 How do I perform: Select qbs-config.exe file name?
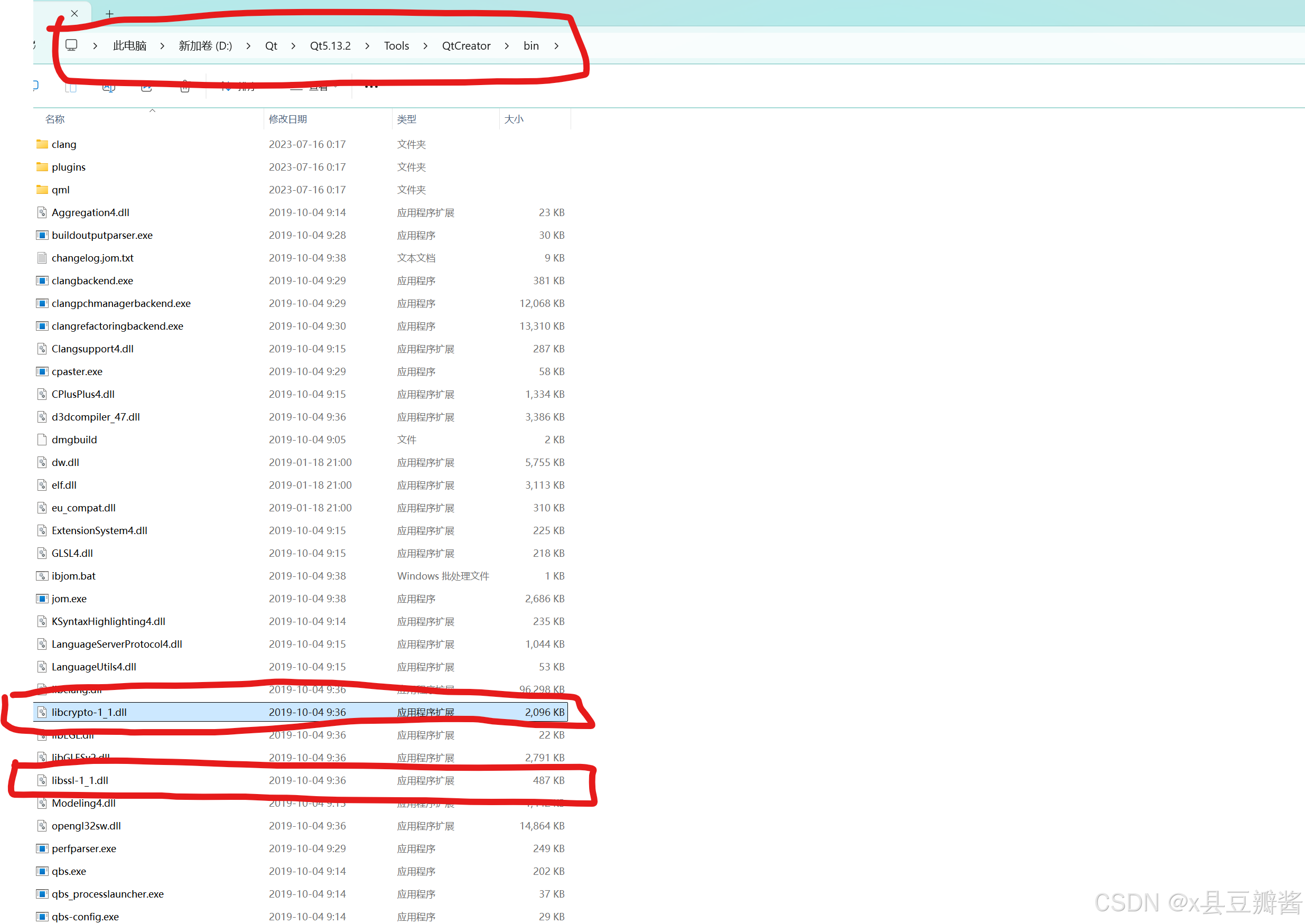click(x=86, y=917)
